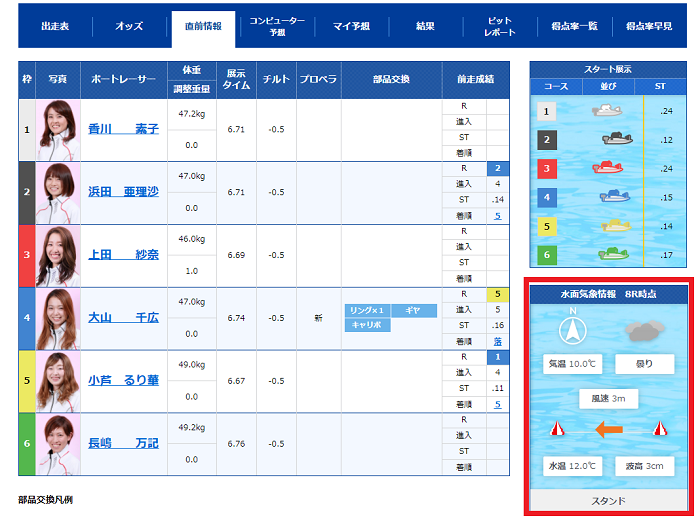Go to the 得点率一覧 tab
The width and height of the screenshot is (700, 520).
(x=574, y=27)
